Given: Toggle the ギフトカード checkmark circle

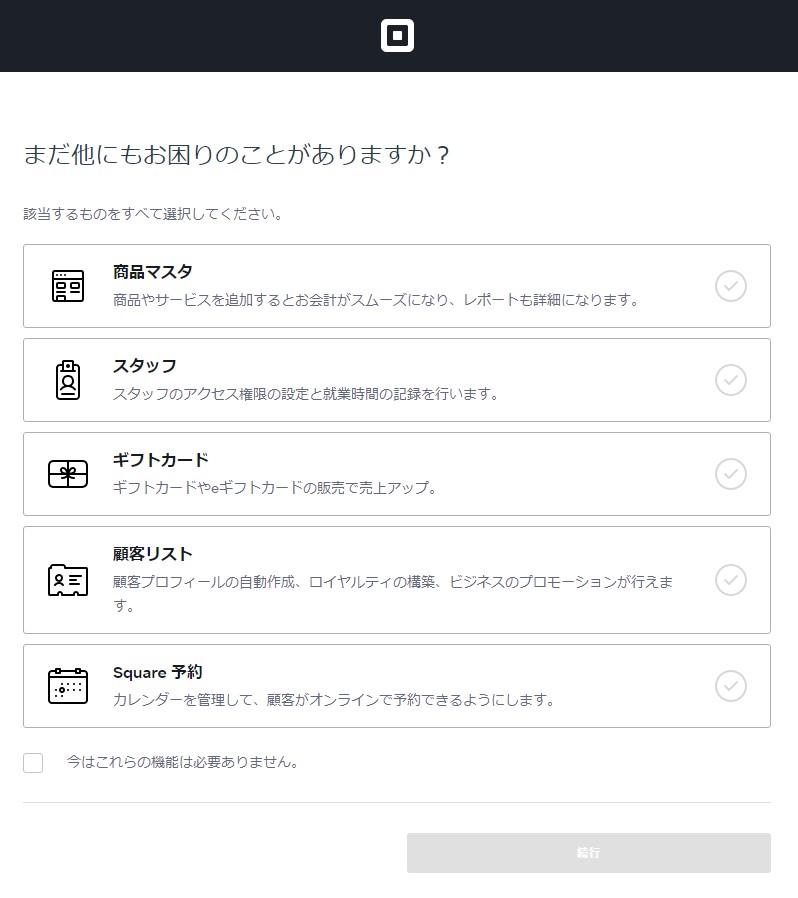Looking at the screenshot, I should click(731, 474).
